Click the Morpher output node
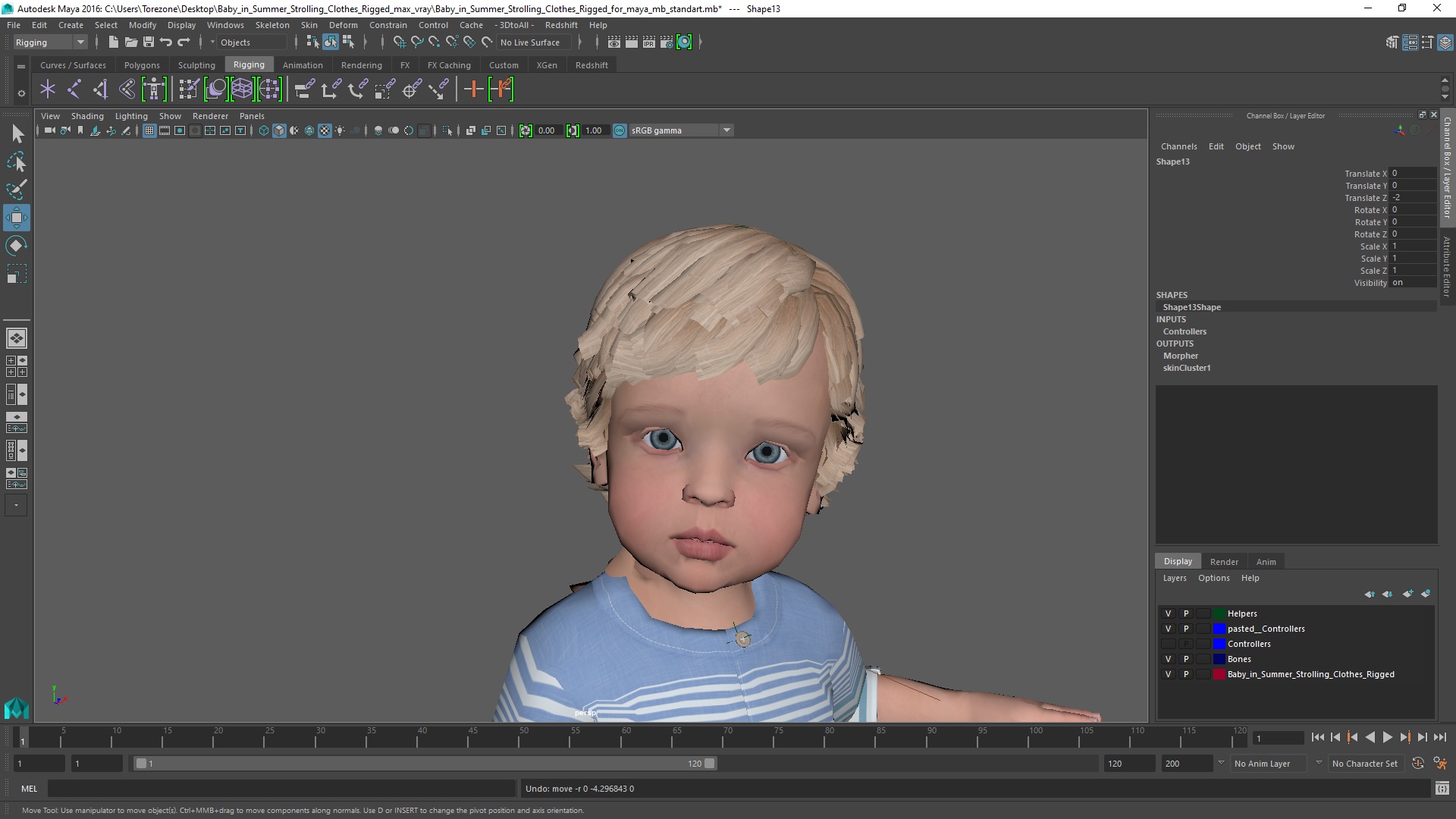Viewport: 1456px width, 819px height. coord(1181,356)
